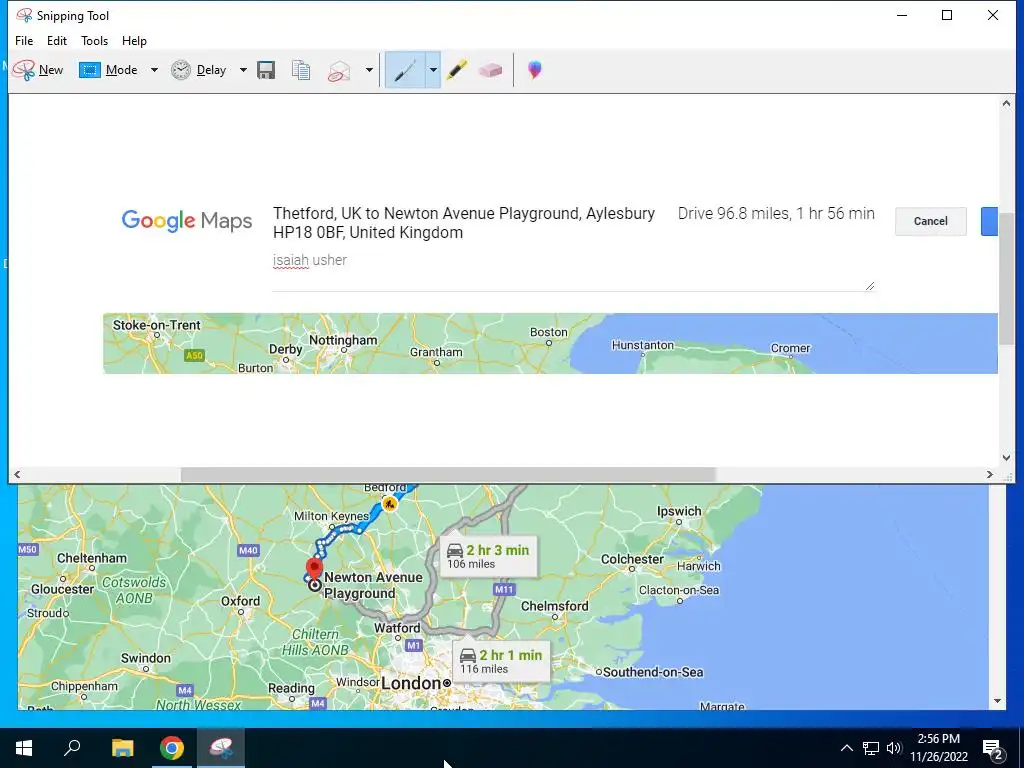Click Snipping Tool taskbar icon
This screenshot has width=1024, height=768.
221,748
